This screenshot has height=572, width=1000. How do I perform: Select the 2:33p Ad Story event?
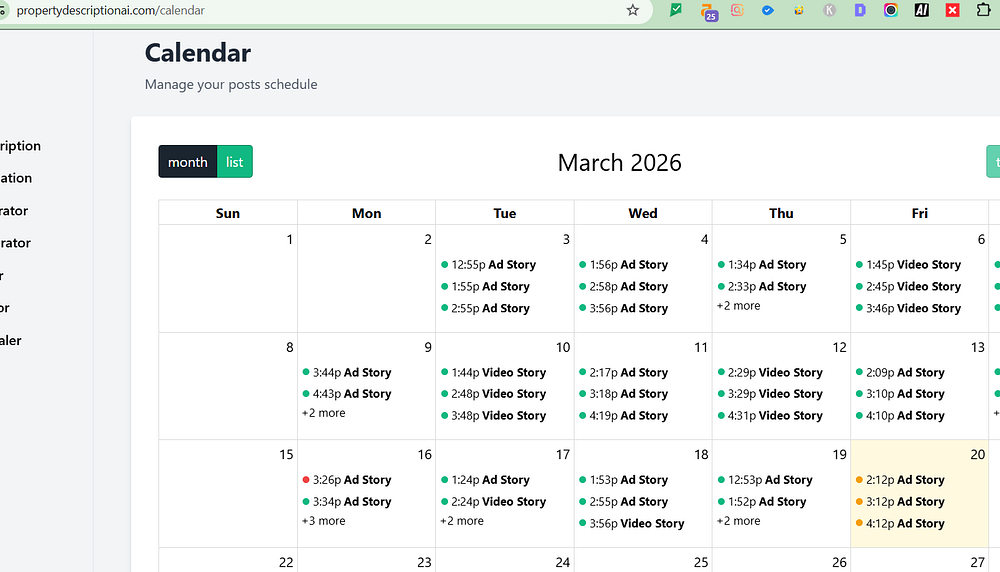[762, 286]
